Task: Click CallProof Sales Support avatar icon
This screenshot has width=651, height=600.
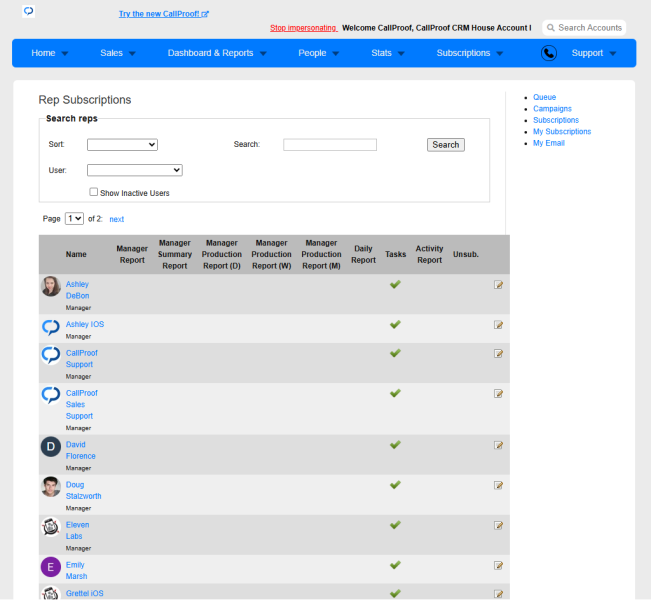Action: [51, 395]
